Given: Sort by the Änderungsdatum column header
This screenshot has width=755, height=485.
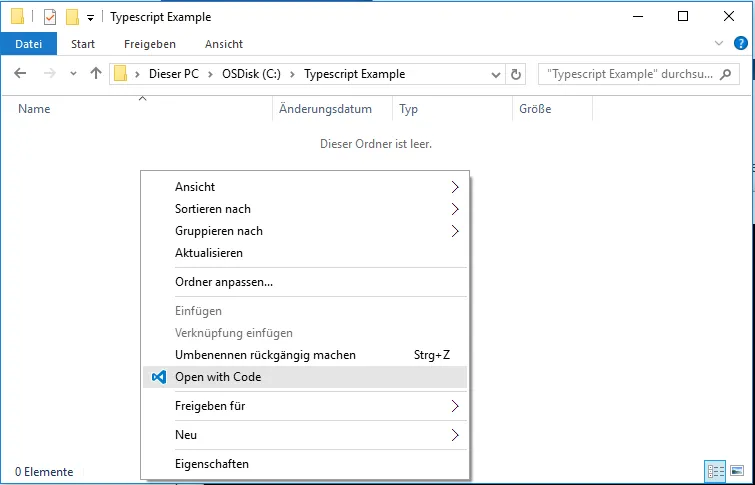Looking at the screenshot, I should [325, 109].
